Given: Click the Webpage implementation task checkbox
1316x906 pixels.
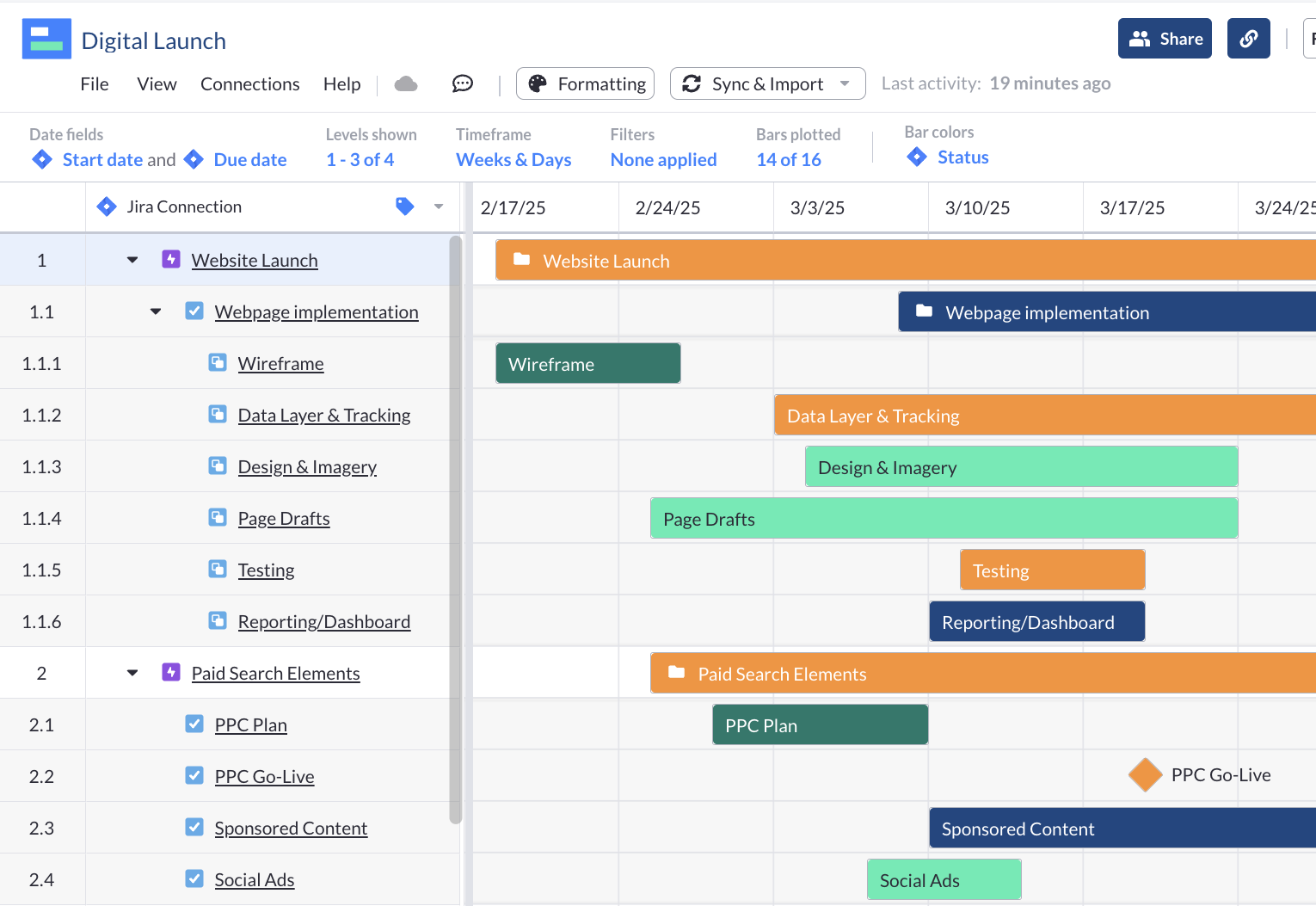Looking at the screenshot, I should (194, 311).
